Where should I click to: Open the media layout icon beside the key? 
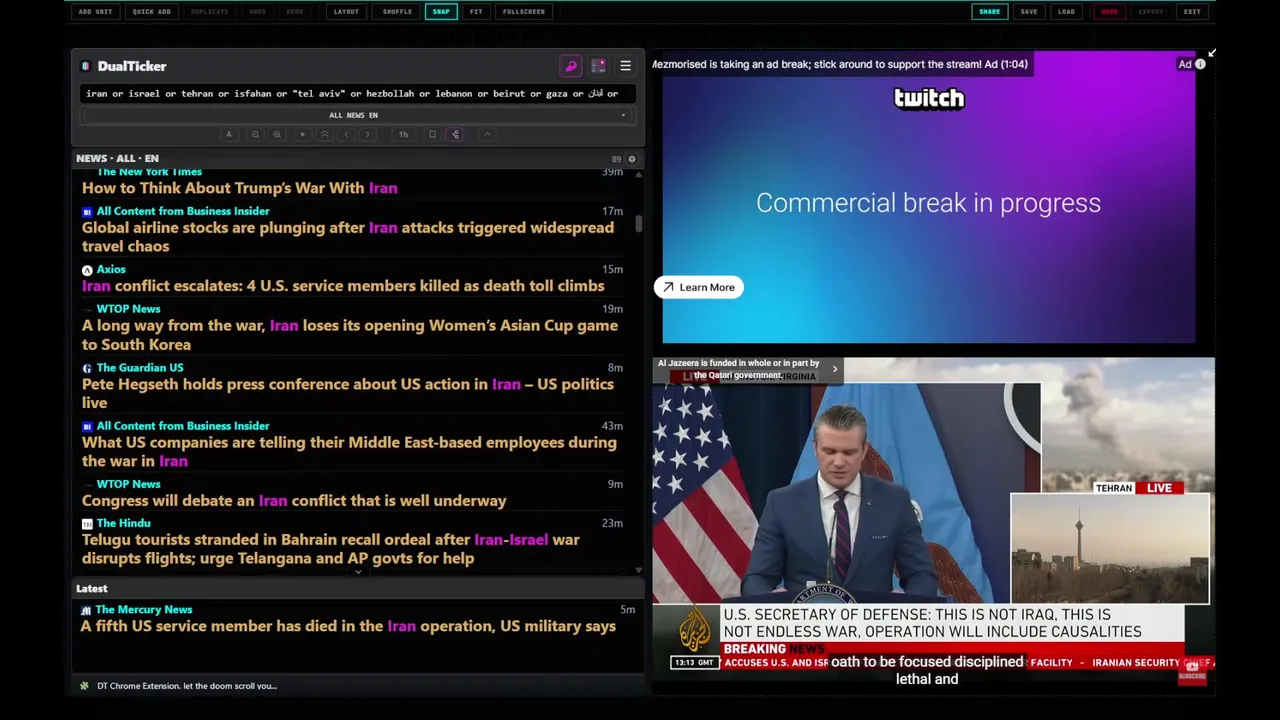[598, 66]
